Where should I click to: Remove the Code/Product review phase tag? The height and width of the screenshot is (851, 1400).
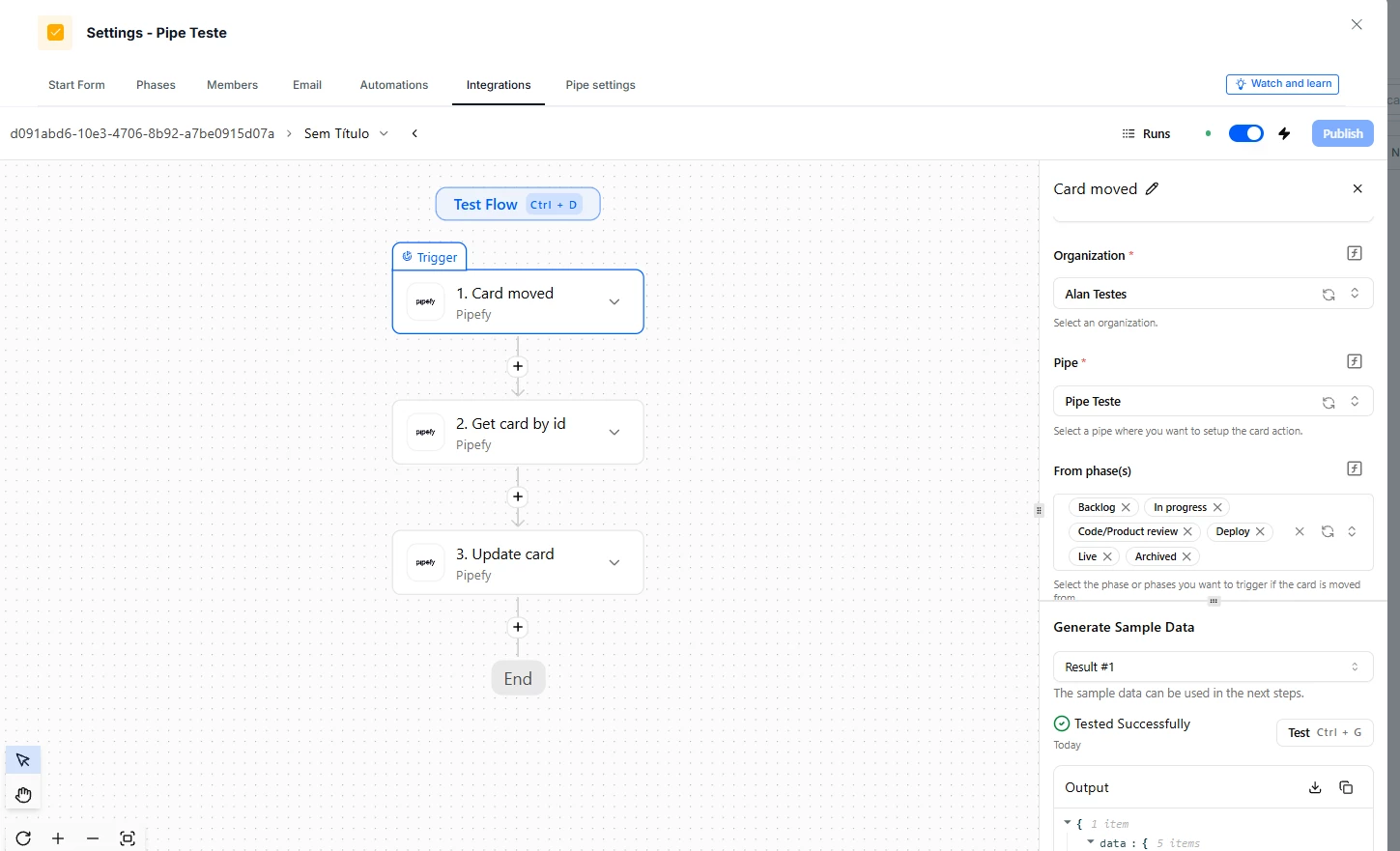click(x=1187, y=531)
